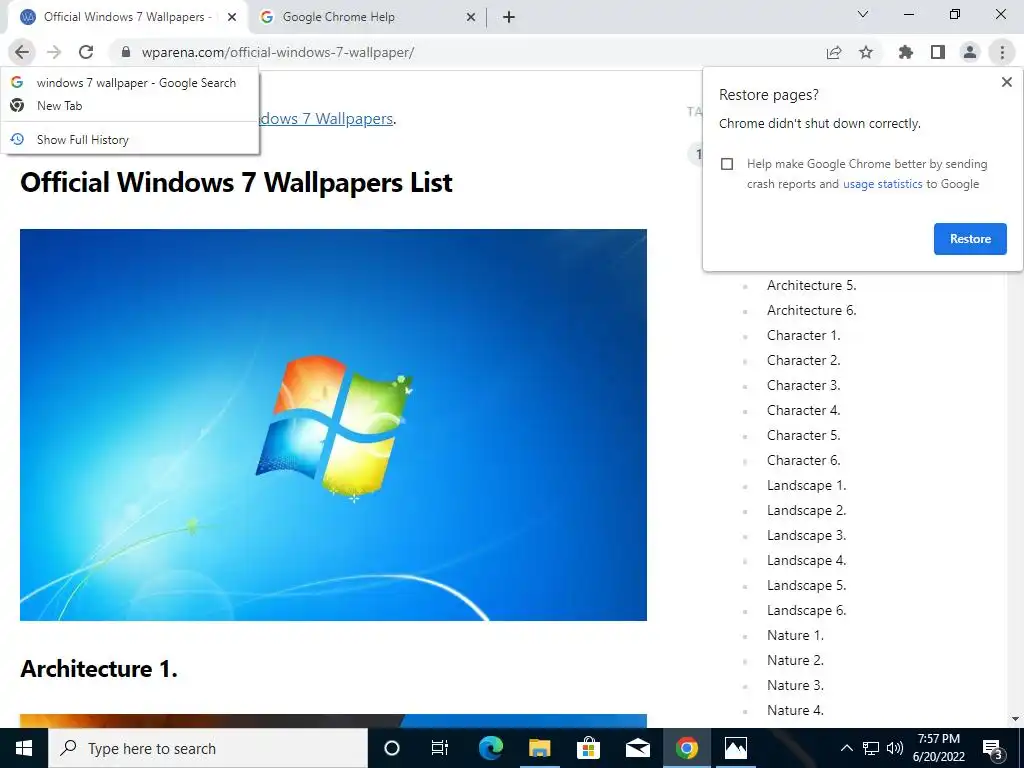The height and width of the screenshot is (768, 1024).
Task: Open Task View on taskbar
Action: 440,748
